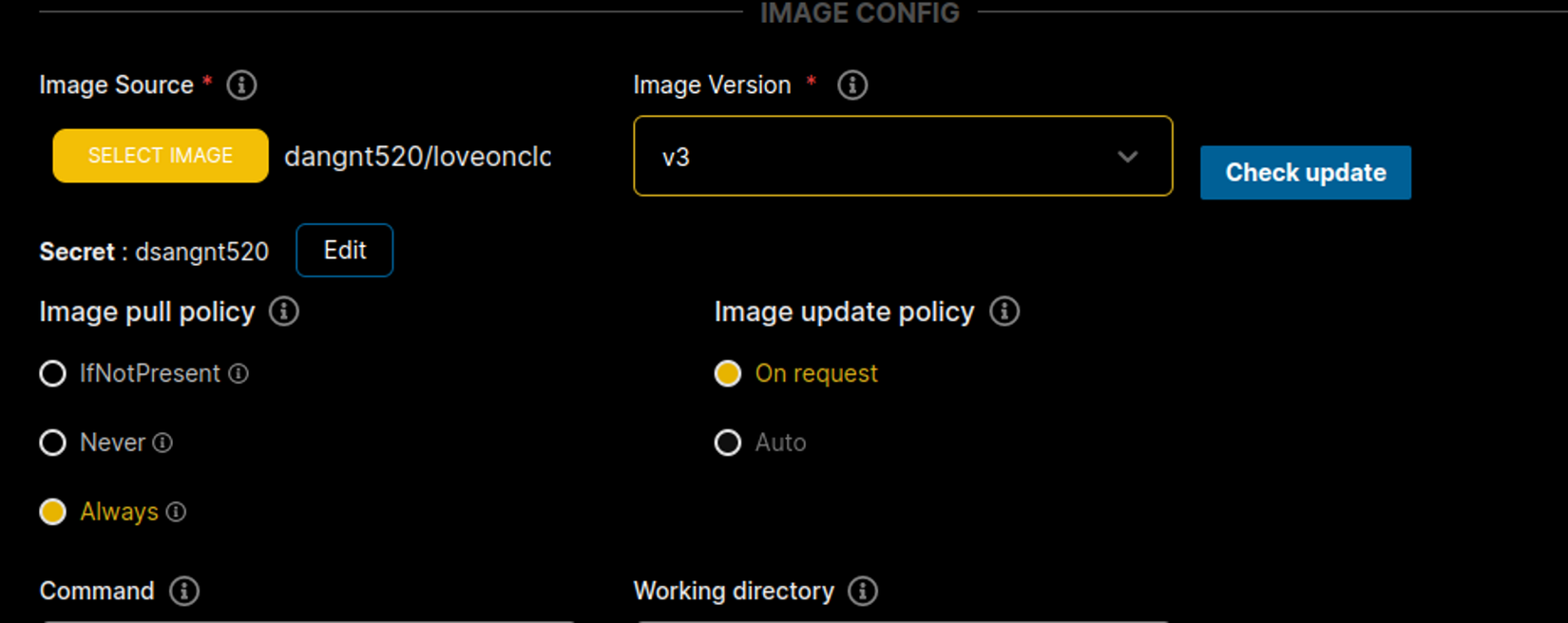
Task: Edit the dsangnt520 secret
Action: (344, 251)
